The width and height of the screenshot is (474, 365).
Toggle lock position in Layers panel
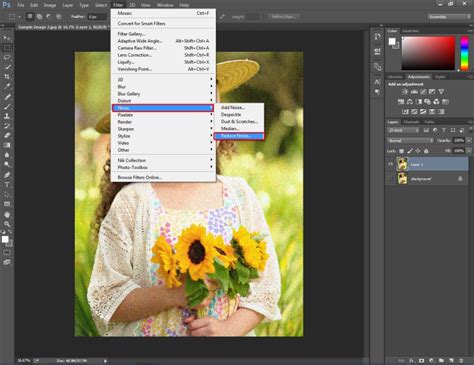tap(418, 151)
